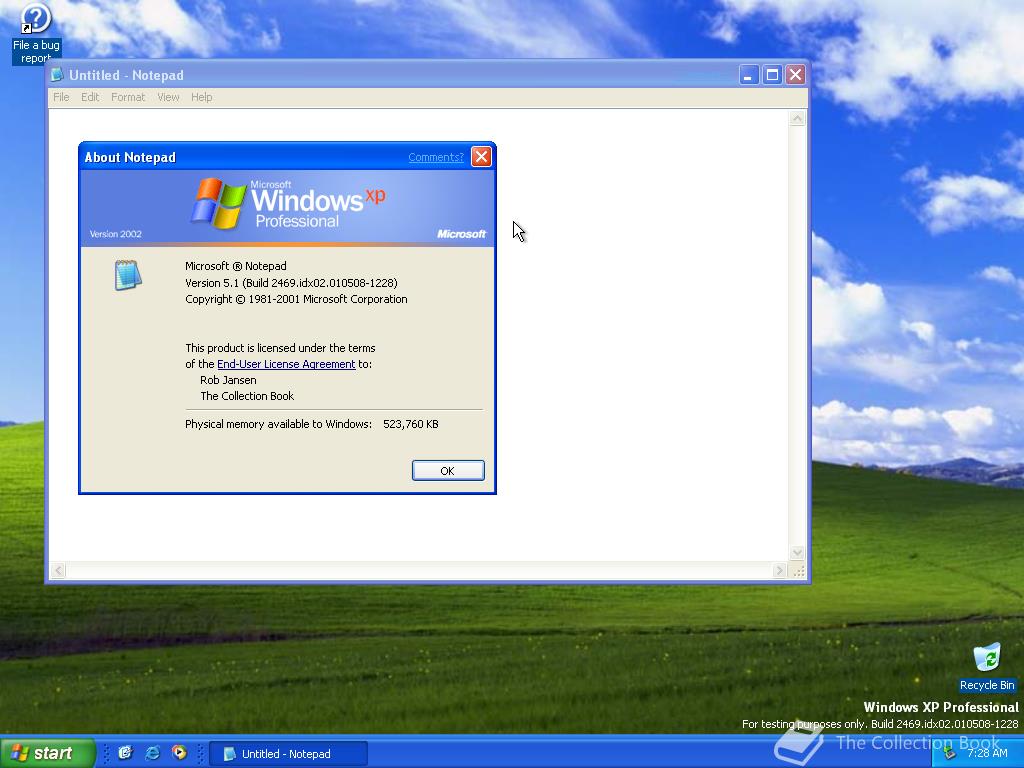The width and height of the screenshot is (1024, 768).
Task: Open the Recycle Bin on the desktop
Action: pyautogui.click(x=987, y=667)
